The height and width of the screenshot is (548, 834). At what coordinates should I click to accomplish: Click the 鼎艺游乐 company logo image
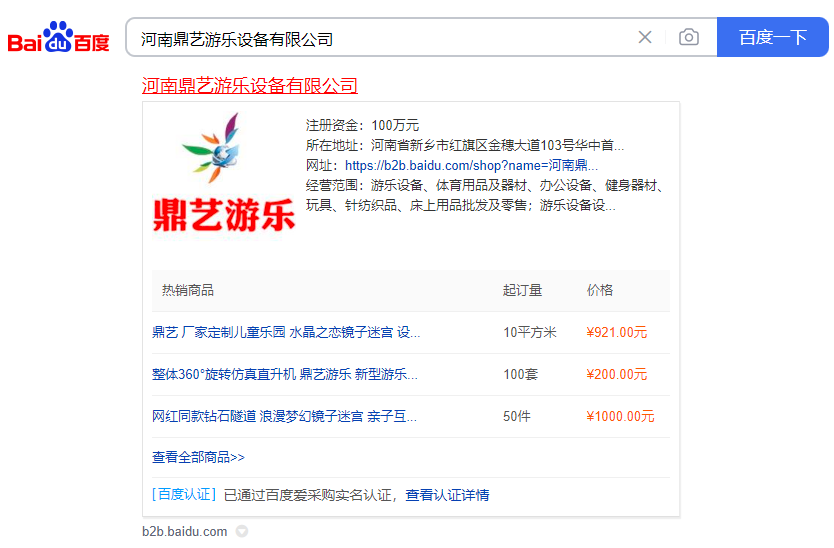point(224,174)
